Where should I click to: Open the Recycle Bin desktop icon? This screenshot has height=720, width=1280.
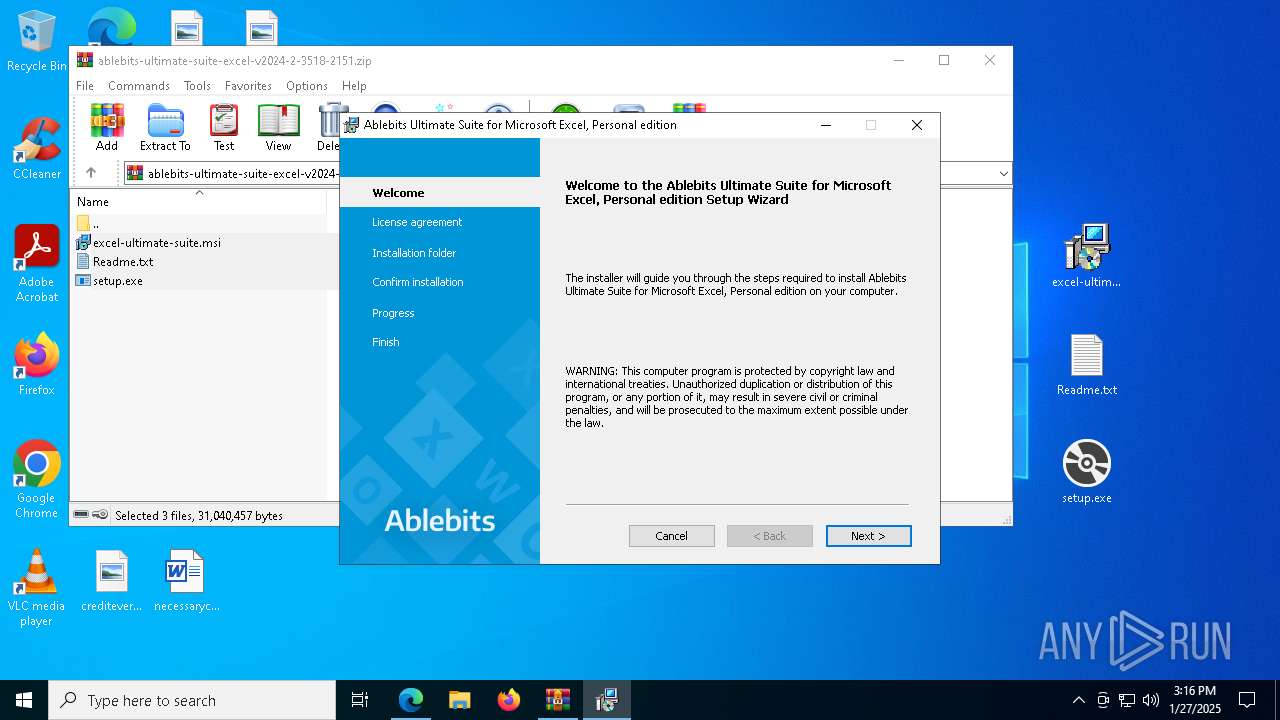click(37, 41)
